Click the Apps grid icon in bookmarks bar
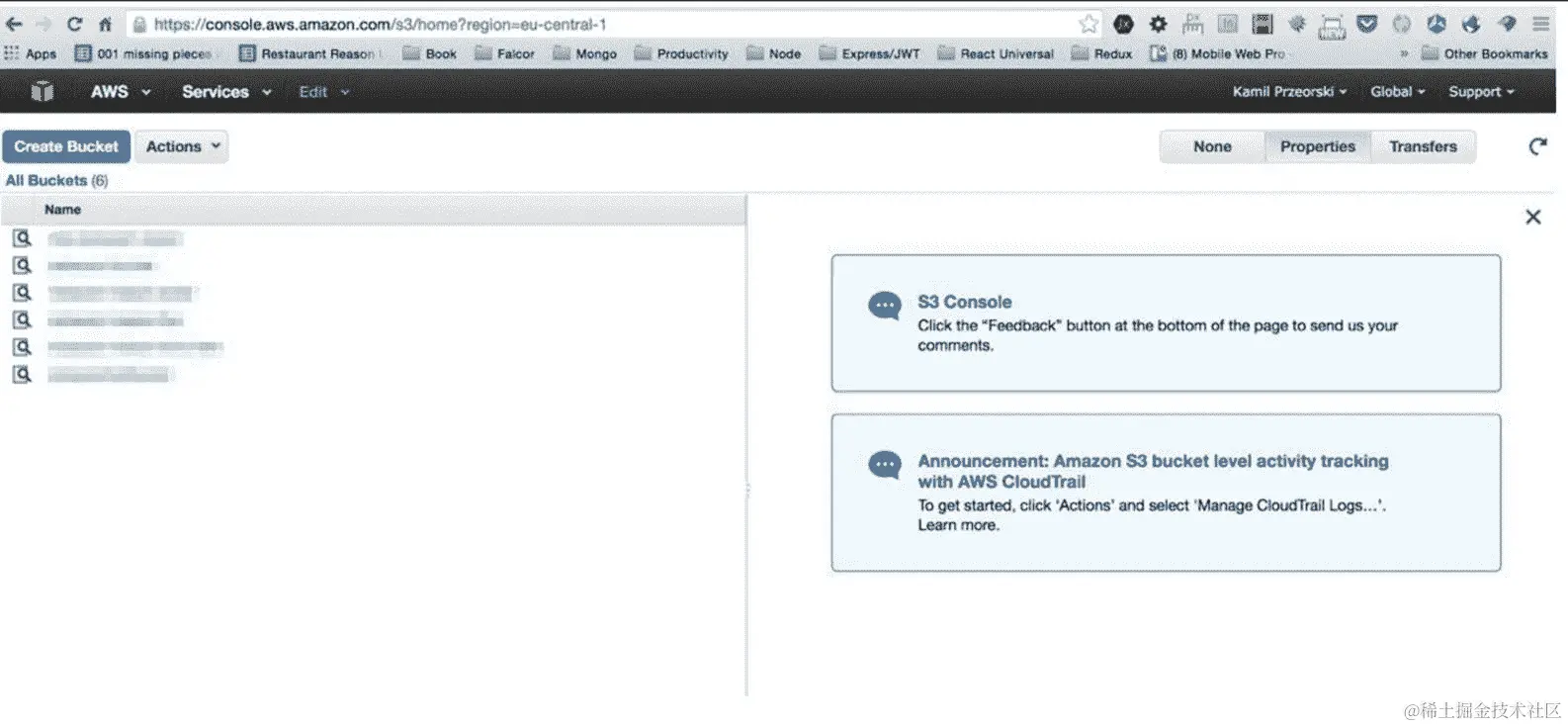The image size is (1568, 727). (x=12, y=53)
